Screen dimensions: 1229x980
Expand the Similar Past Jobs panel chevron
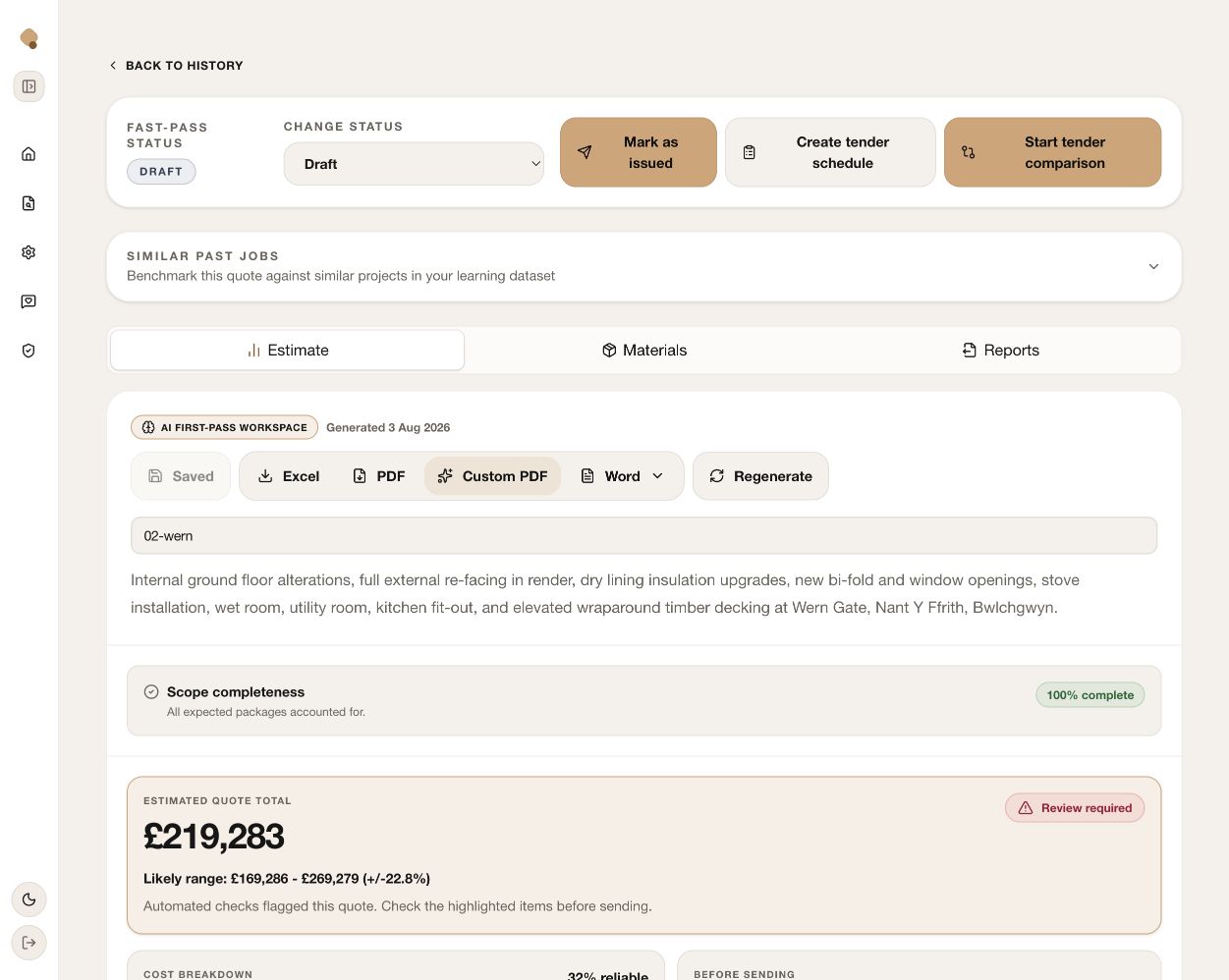(1153, 266)
